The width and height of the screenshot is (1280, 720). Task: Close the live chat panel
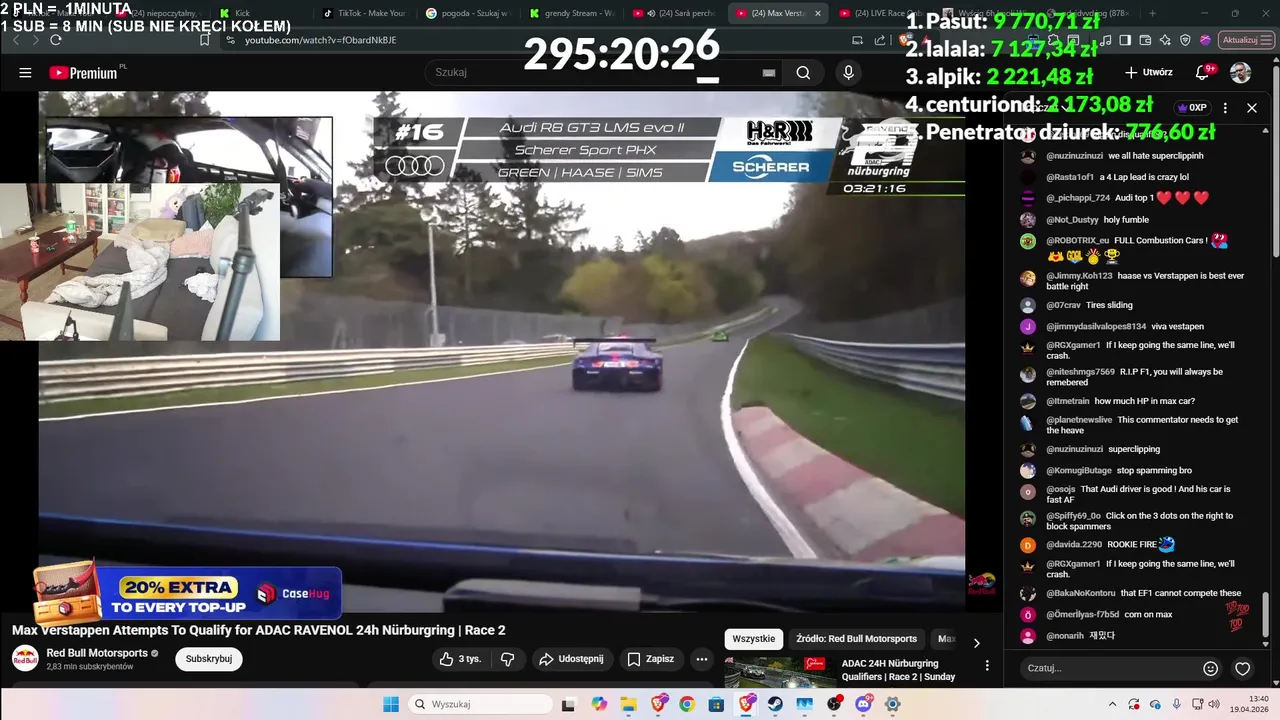1252,108
